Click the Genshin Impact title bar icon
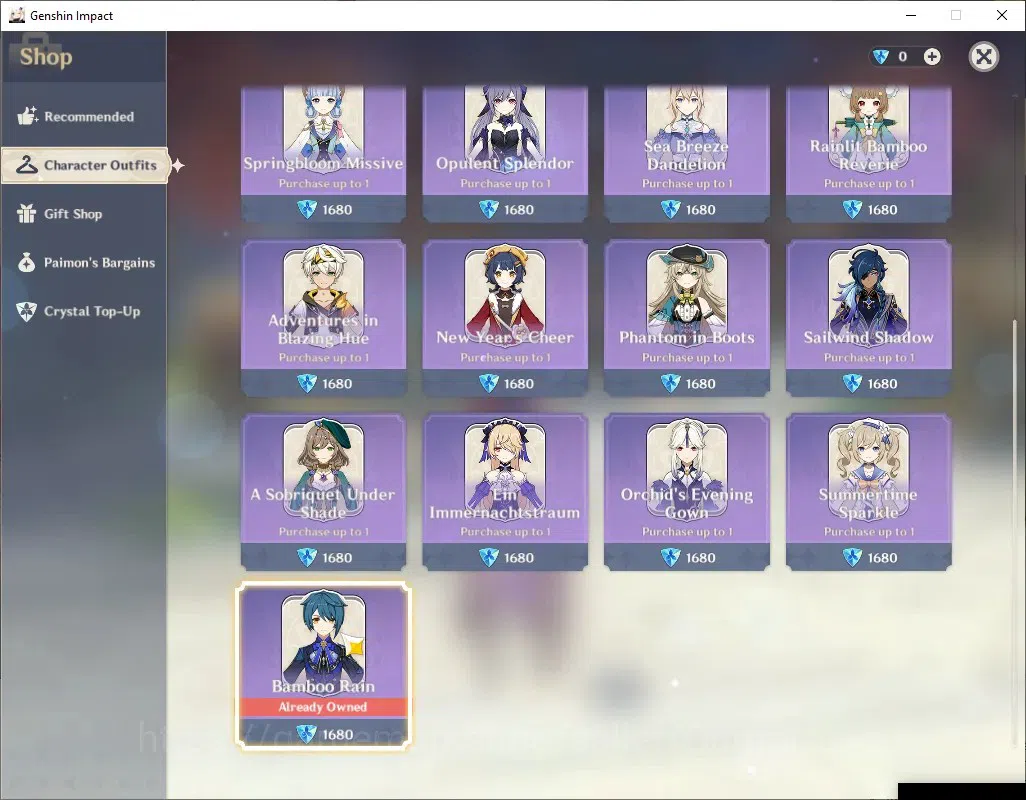This screenshot has height=800, width=1026. coord(16,15)
